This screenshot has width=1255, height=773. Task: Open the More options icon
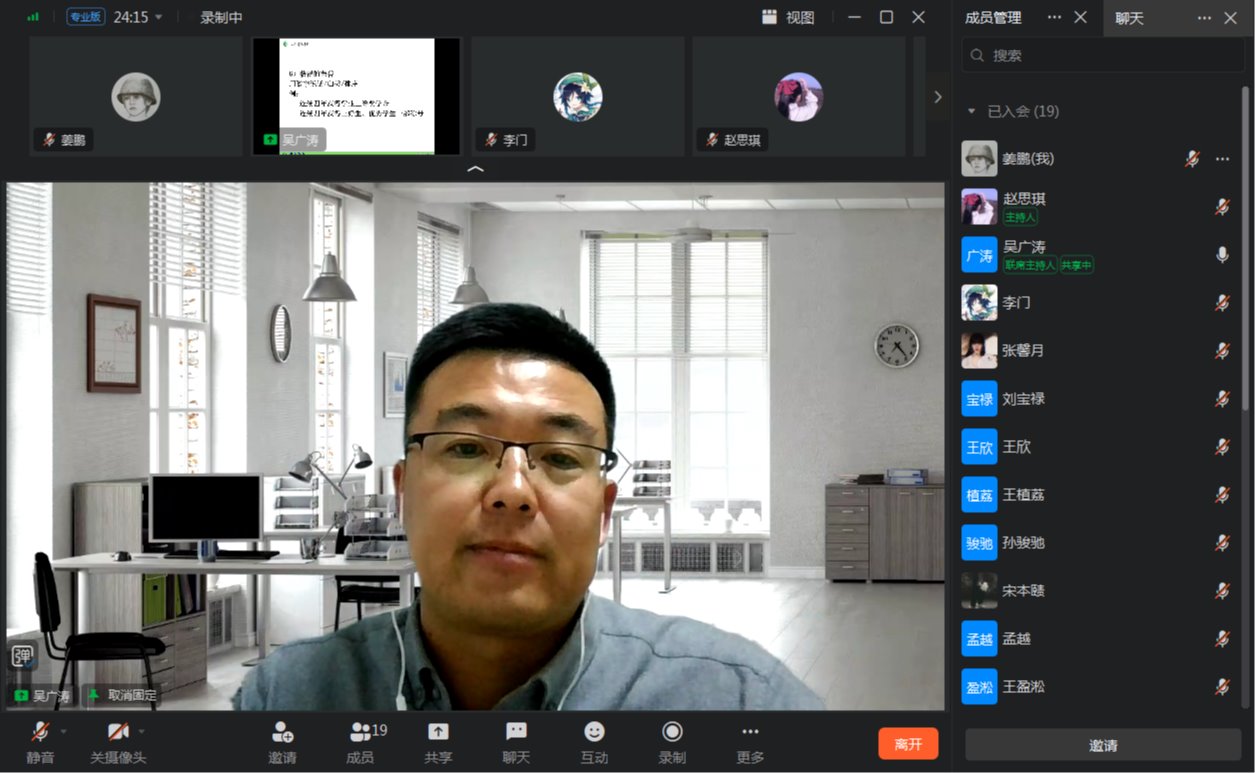coord(750,732)
